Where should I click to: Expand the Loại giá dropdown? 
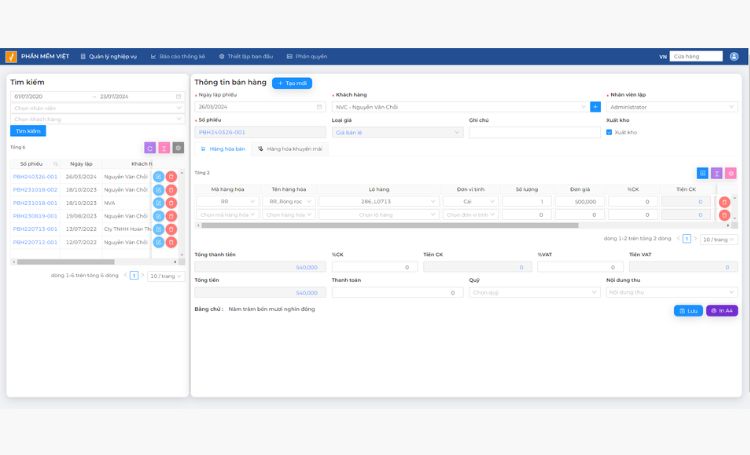point(397,132)
